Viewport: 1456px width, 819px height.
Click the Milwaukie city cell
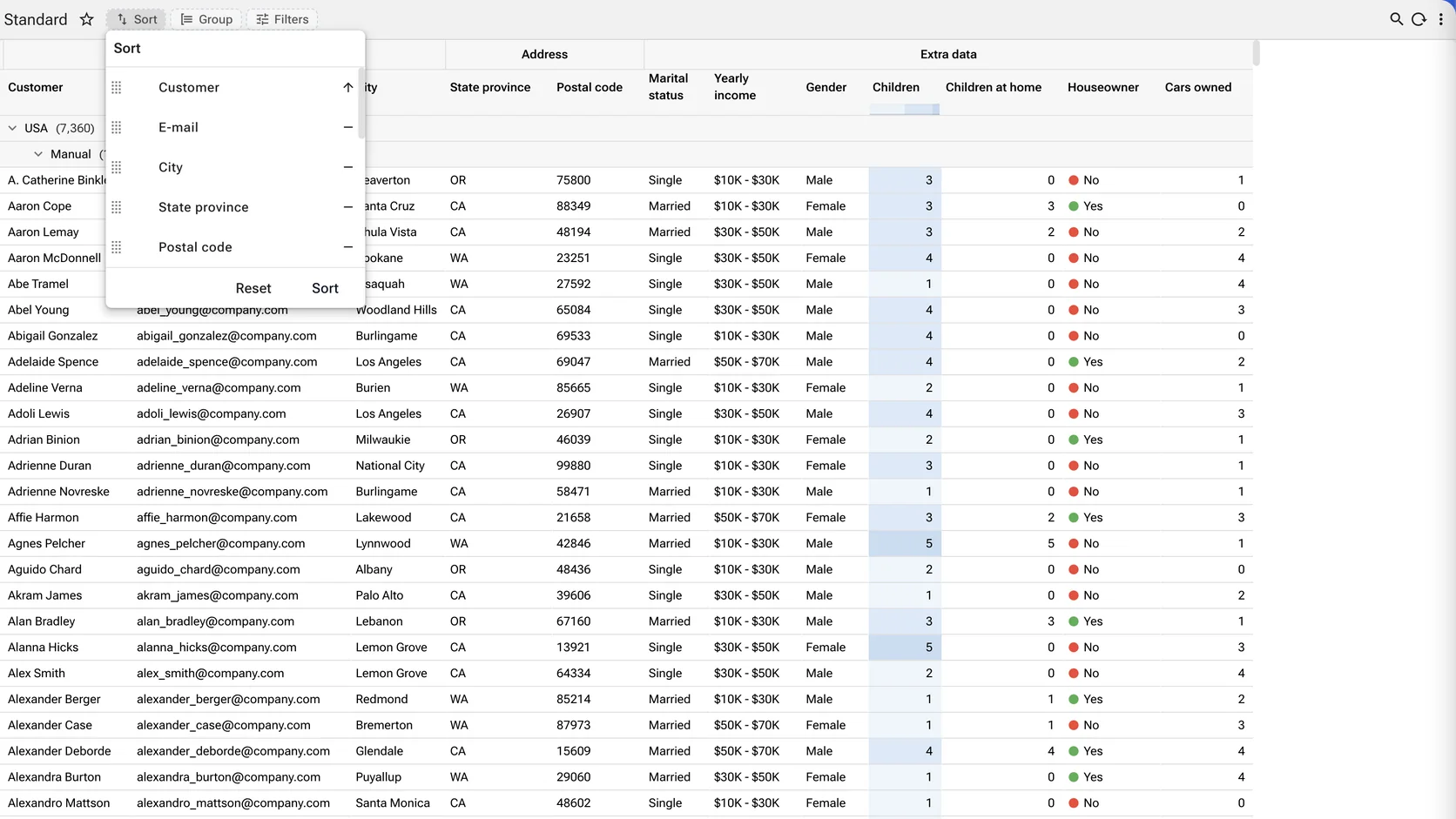[x=383, y=440]
